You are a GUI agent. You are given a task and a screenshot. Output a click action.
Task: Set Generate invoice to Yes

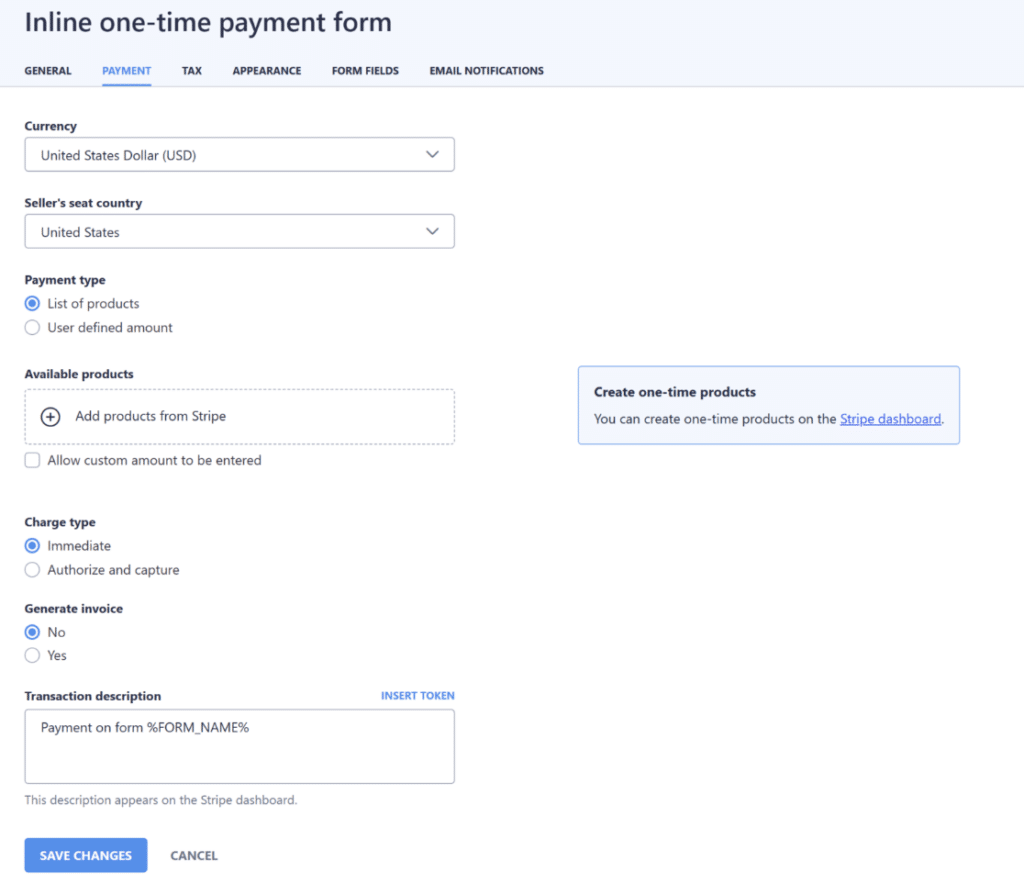point(31,655)
